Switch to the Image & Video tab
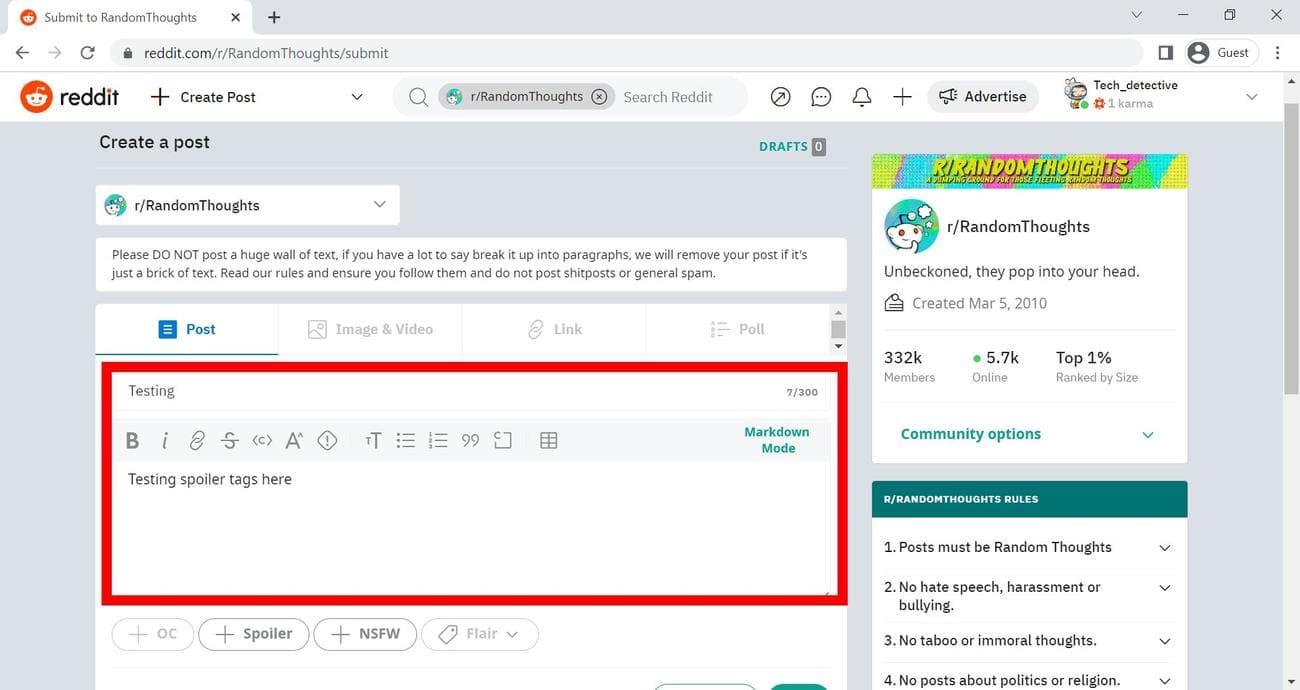The width and height of the screenshot is (1300, 690). (370, 329)
